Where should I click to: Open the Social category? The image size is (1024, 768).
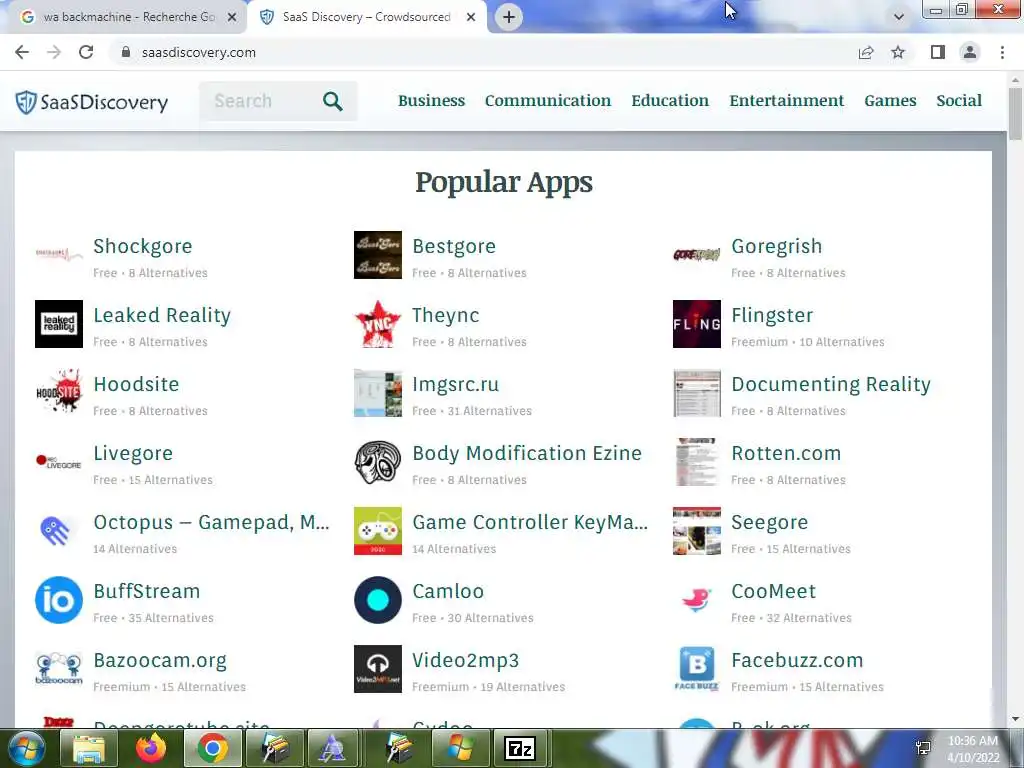959,101
